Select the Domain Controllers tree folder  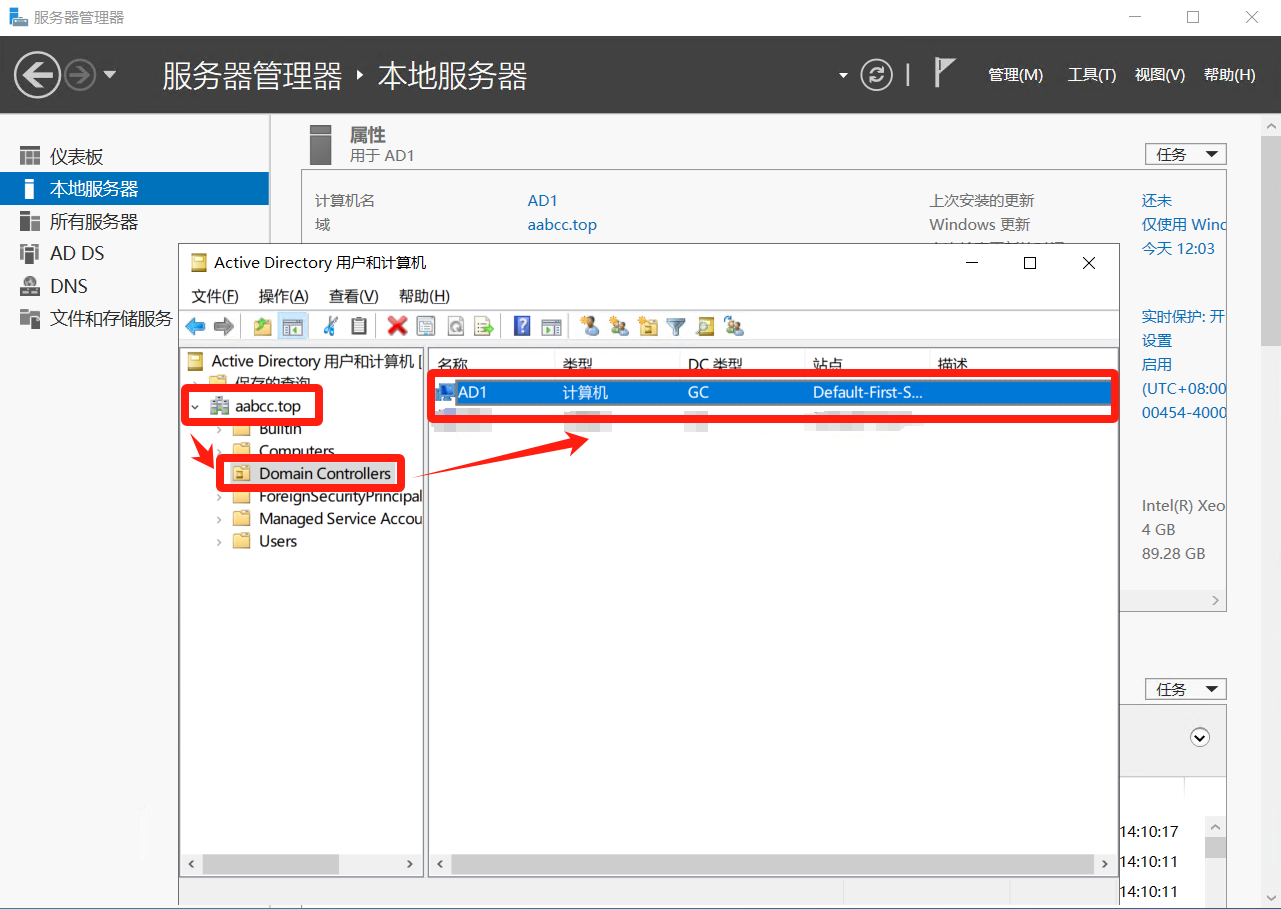pos(324,473)
